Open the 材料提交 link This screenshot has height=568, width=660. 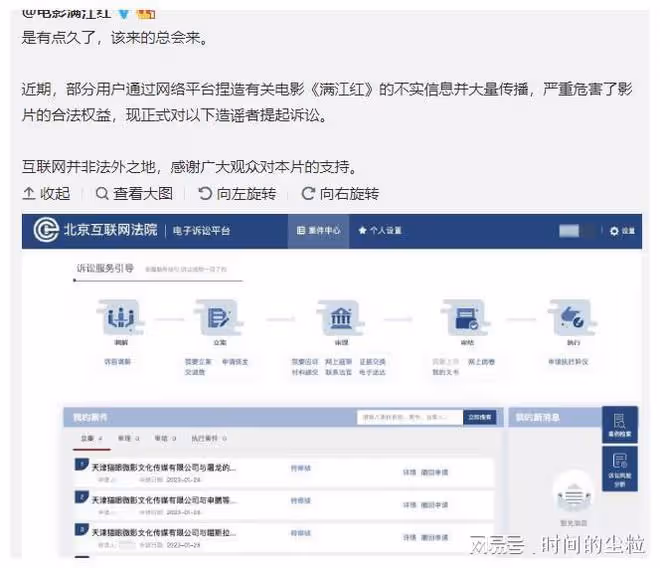click(305, 372)
